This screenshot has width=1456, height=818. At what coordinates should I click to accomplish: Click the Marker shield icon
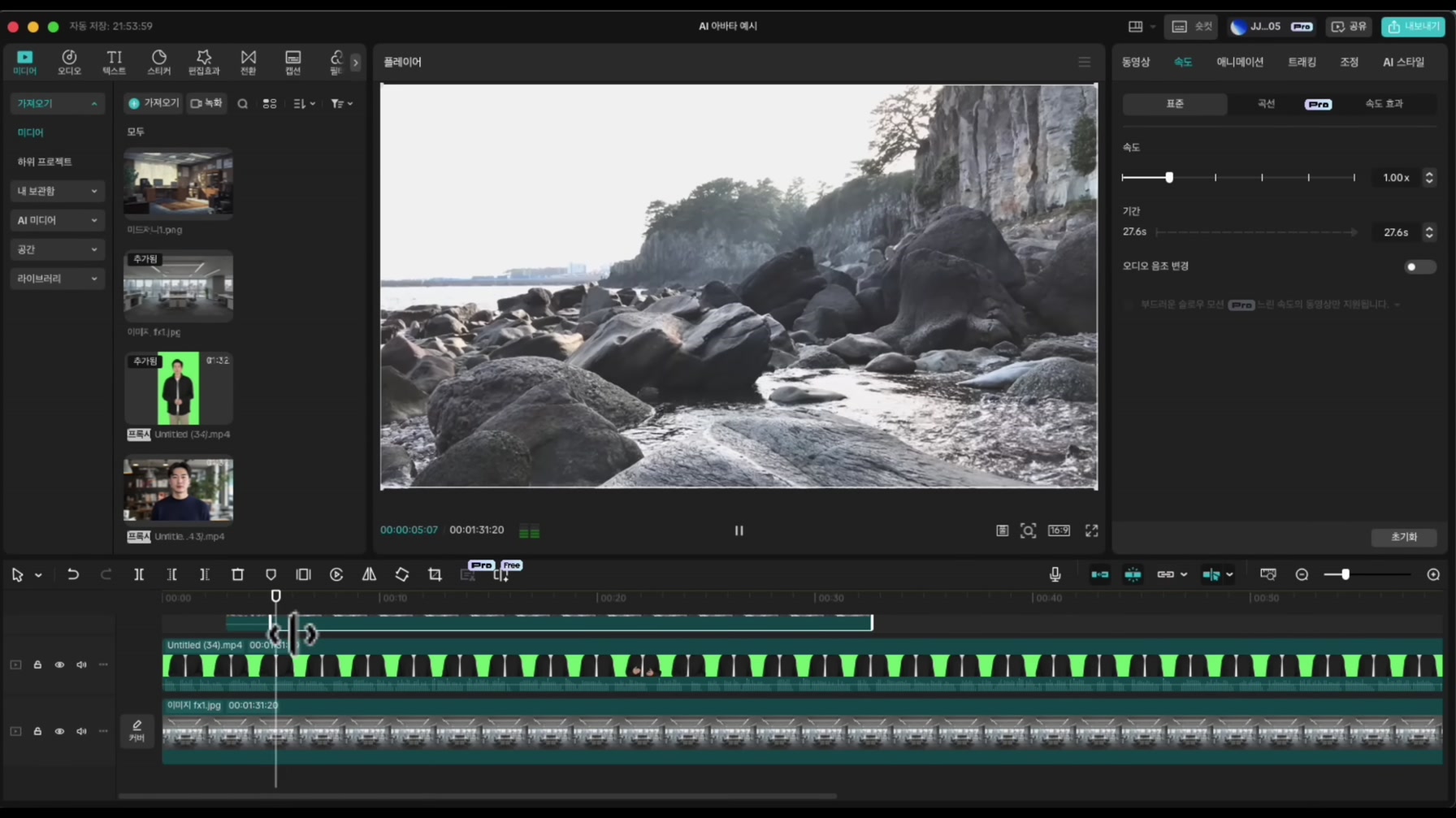pyautogui.click(x=271, y=574)
